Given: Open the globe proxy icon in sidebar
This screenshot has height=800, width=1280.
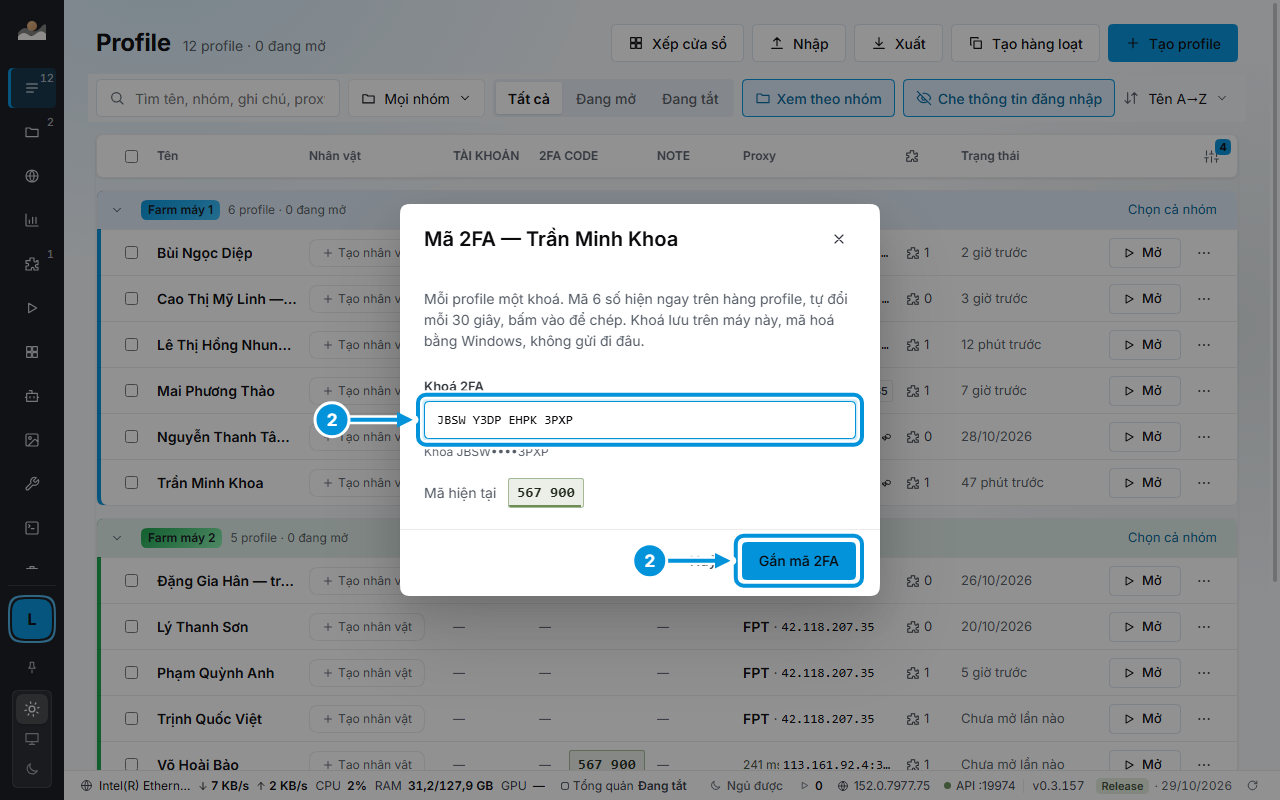Looking at the screenshot, I should [x=32, y=176].
